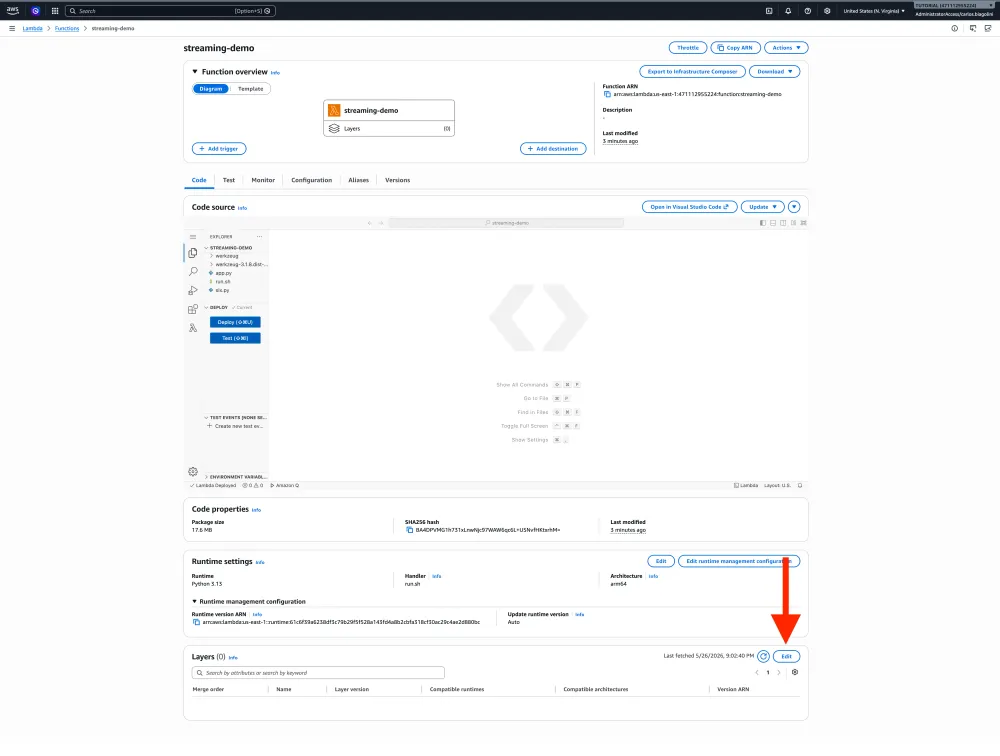Open the Lambda breadcrumb link
Screen dimensions: 1000x756
pyautogui.click(x=33, y=28)
